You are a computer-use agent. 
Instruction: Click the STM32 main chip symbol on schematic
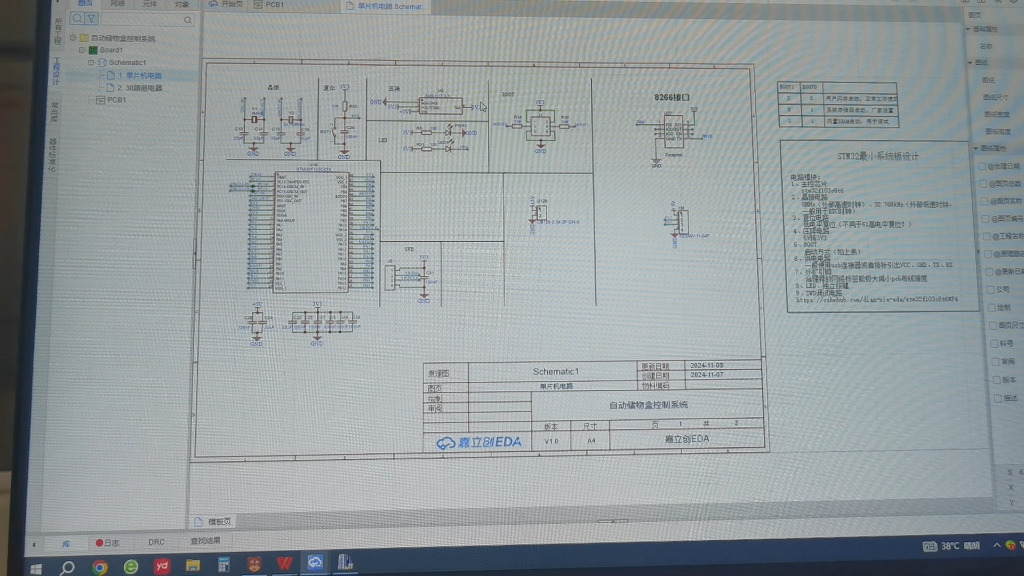[311, 231]
